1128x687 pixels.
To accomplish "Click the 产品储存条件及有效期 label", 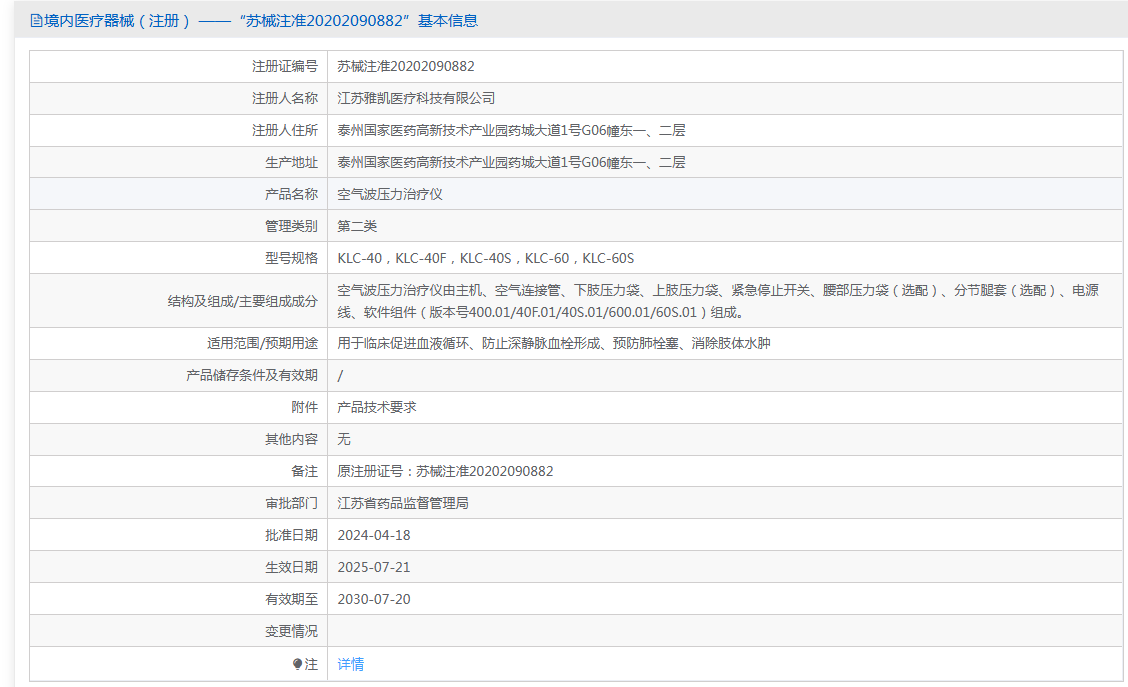I will pos(252,376).
